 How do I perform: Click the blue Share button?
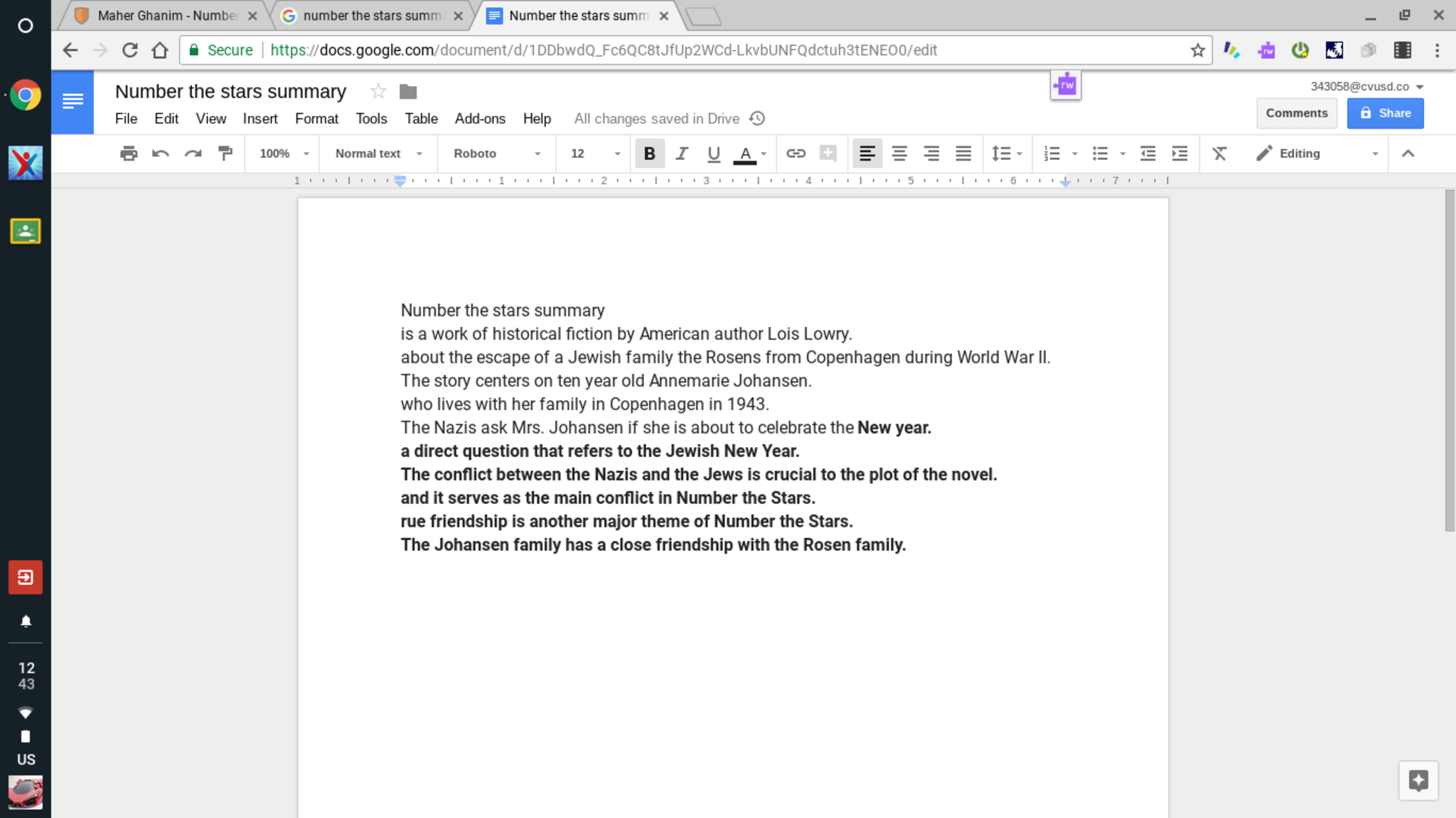tap(1385, 113)
